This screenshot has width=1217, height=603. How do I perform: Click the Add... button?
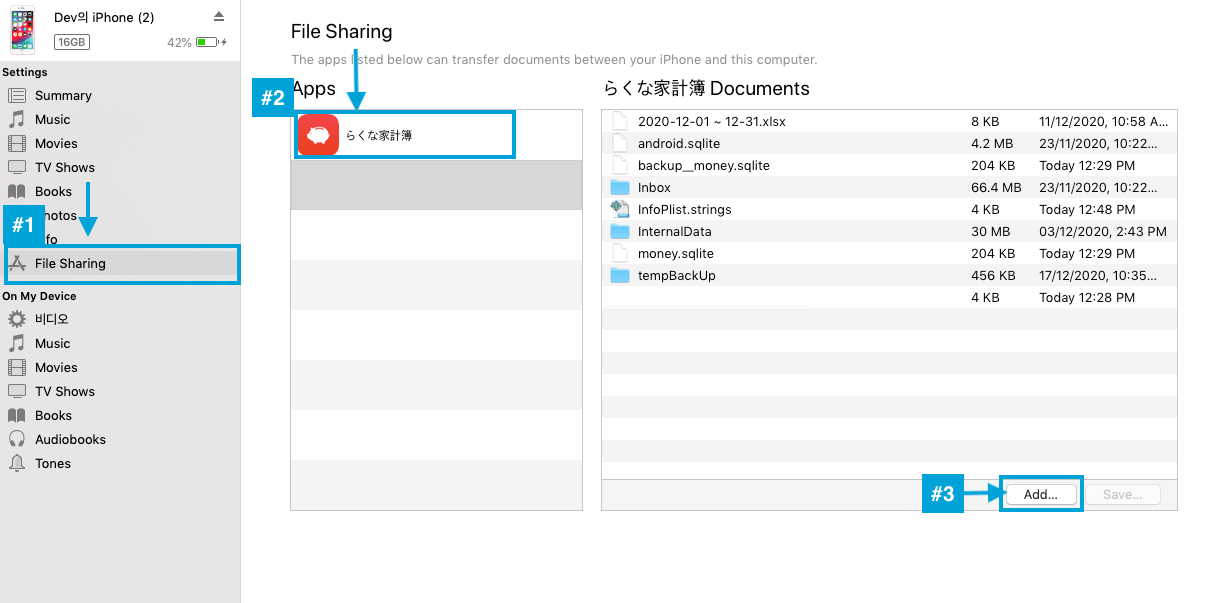click(x=1040, y=494)
